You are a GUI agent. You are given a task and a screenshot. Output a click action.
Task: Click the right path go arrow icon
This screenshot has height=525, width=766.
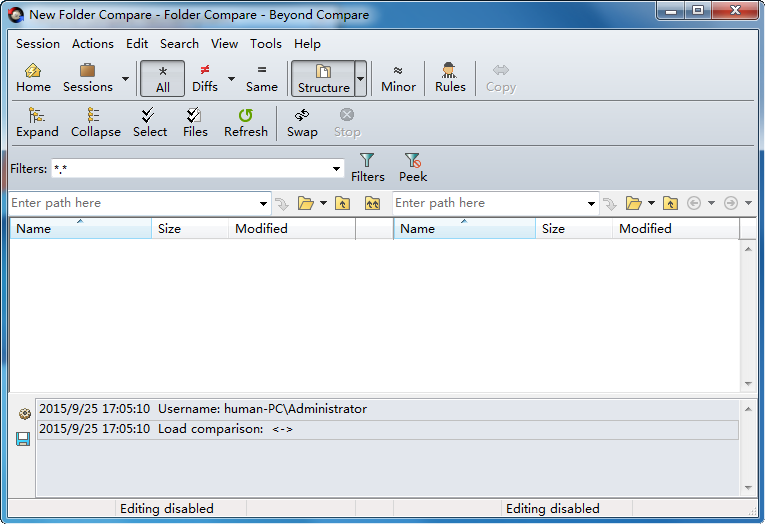point(610,204)
